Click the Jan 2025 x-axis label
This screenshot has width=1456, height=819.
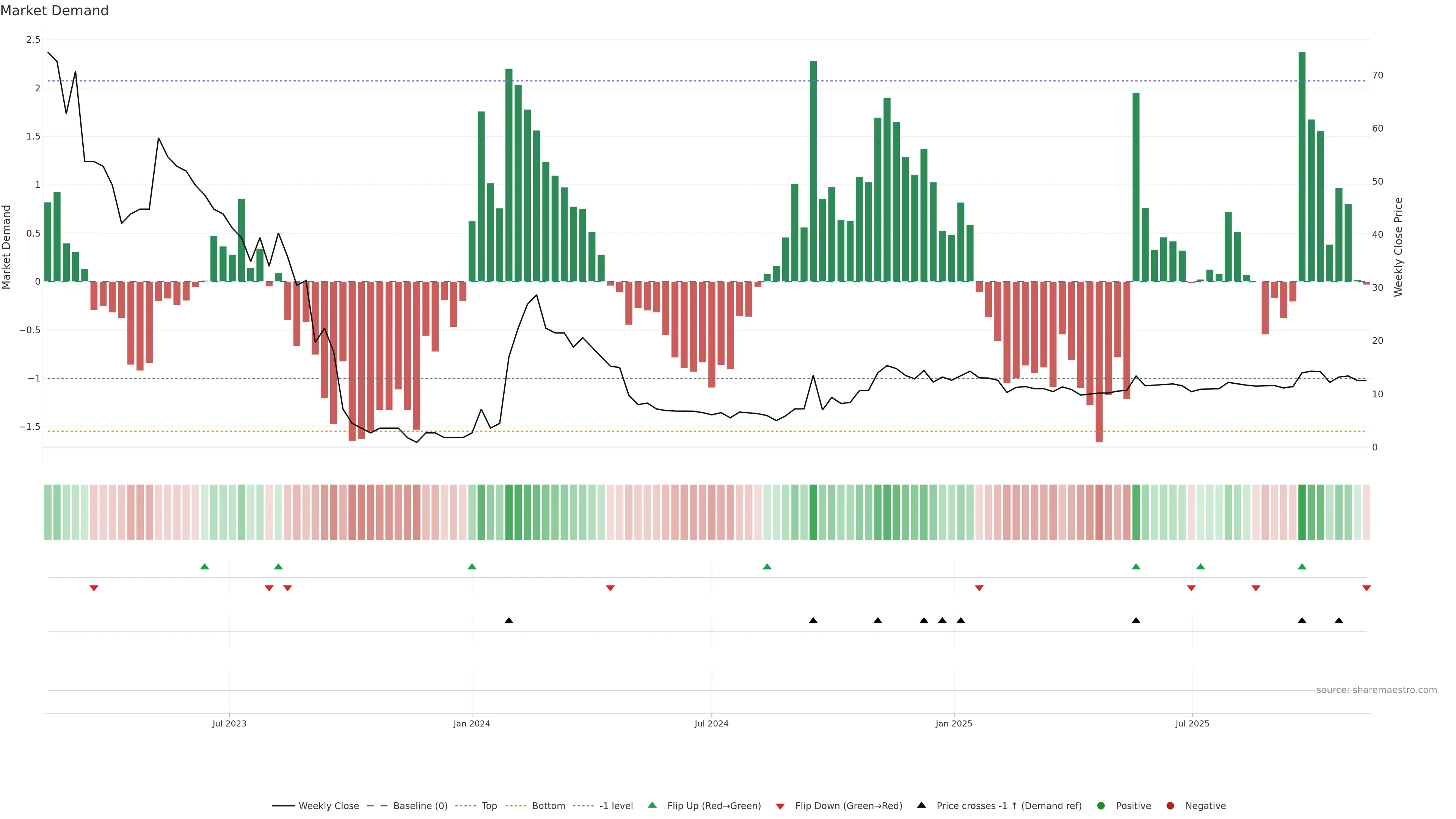point(954,724)
